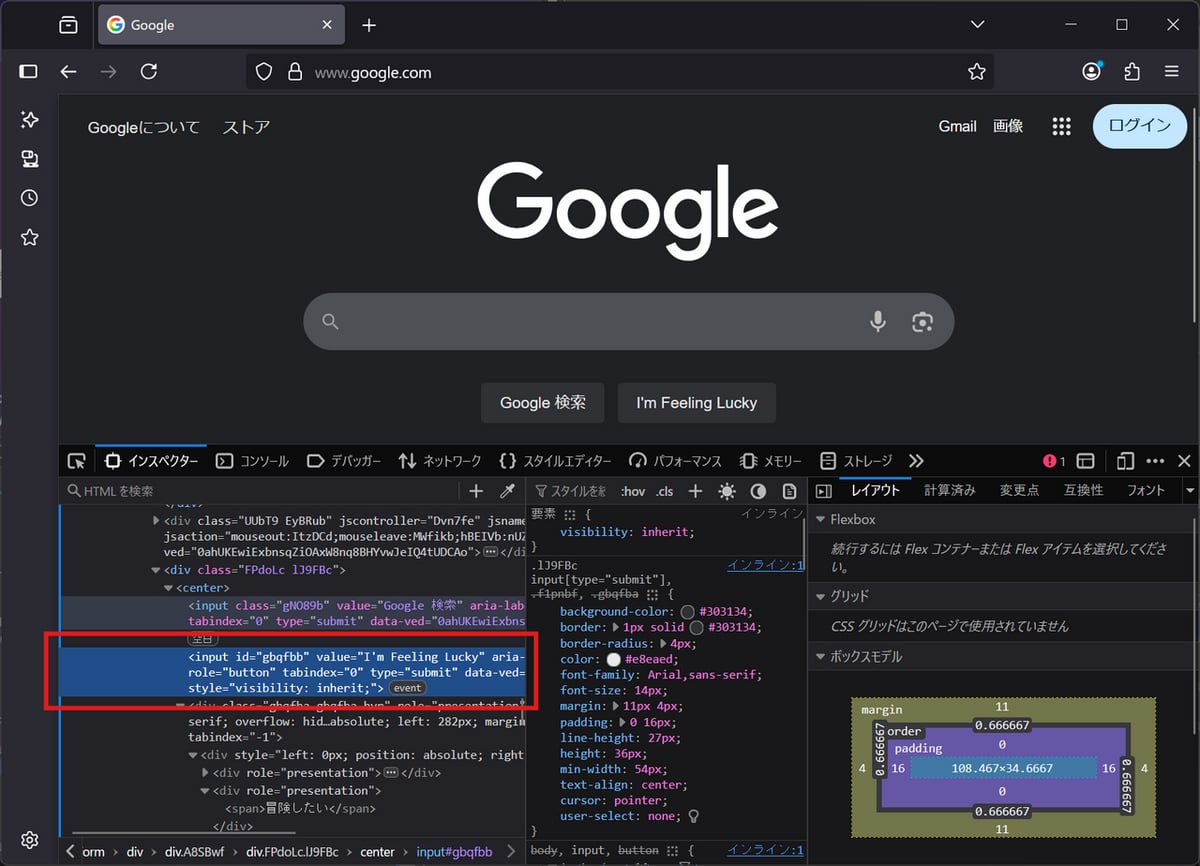The image size is (1200, 866).
Task: Open a new browser tab
Action: [369, 25]
